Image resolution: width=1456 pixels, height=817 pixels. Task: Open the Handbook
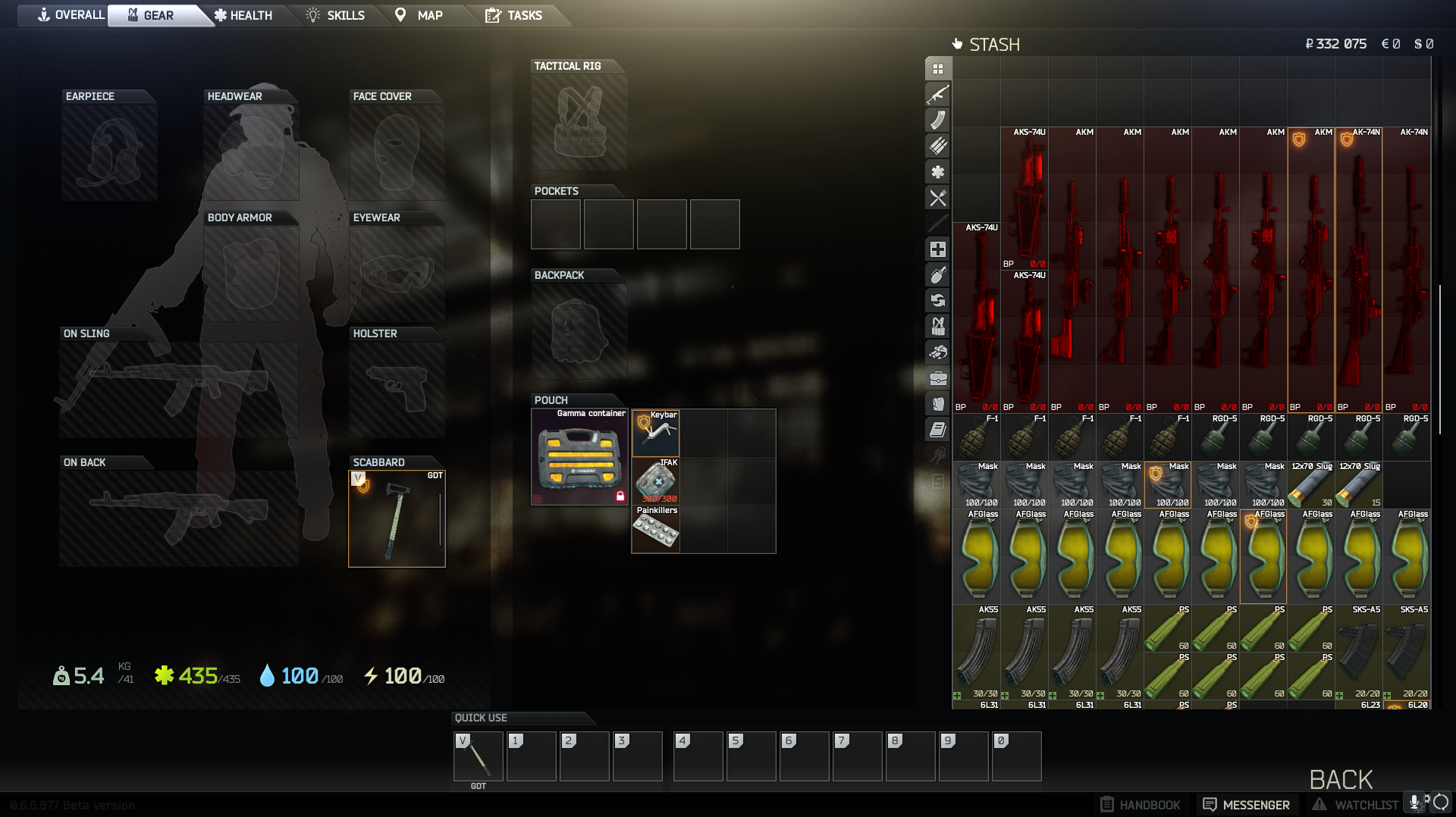coord(1141,805)
